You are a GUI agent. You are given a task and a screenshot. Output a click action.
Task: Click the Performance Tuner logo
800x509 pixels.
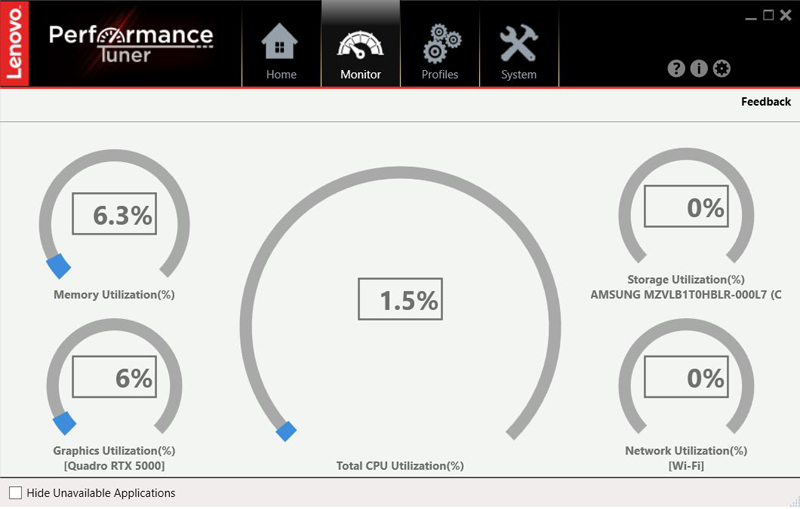point(131,43)
